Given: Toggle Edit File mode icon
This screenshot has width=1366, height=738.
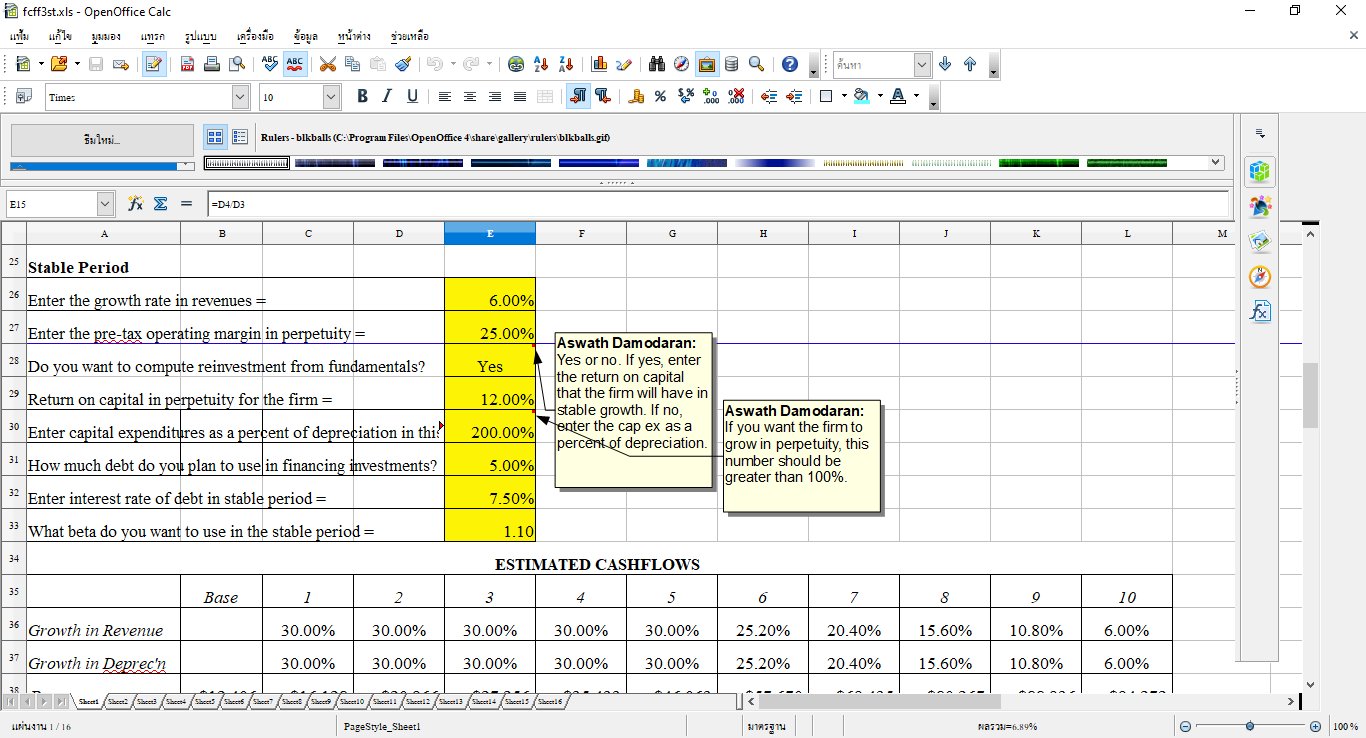Looking at the screenshot, I should tap(154, 64).
